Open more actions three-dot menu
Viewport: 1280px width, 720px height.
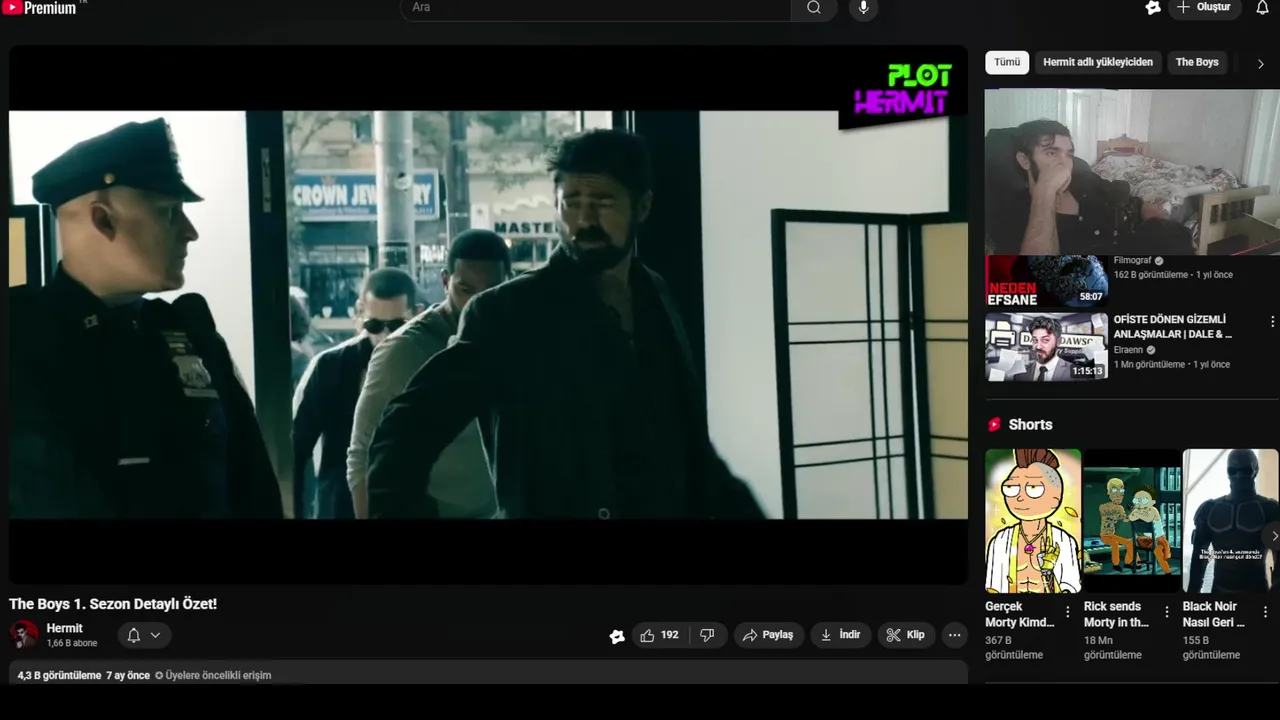(954, 635)
